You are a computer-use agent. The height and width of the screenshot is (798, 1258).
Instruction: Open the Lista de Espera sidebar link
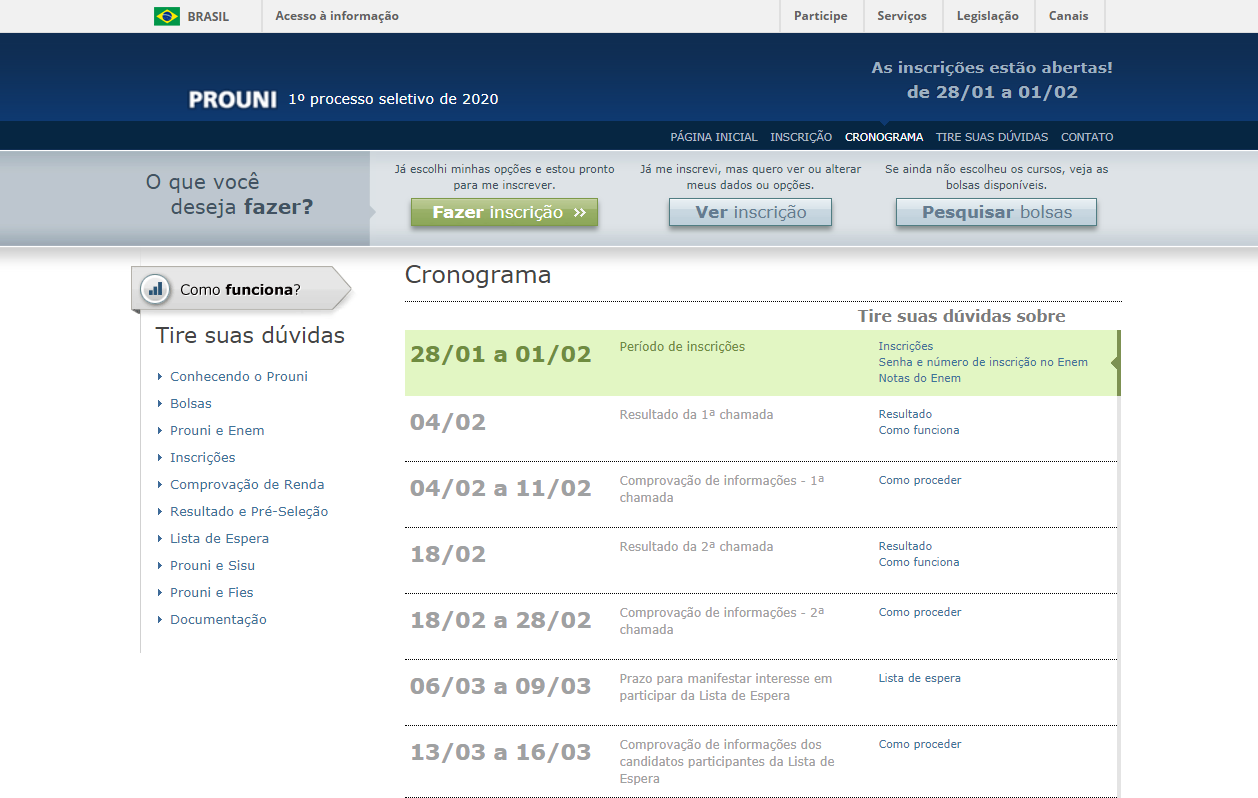(x=219, y=539)
